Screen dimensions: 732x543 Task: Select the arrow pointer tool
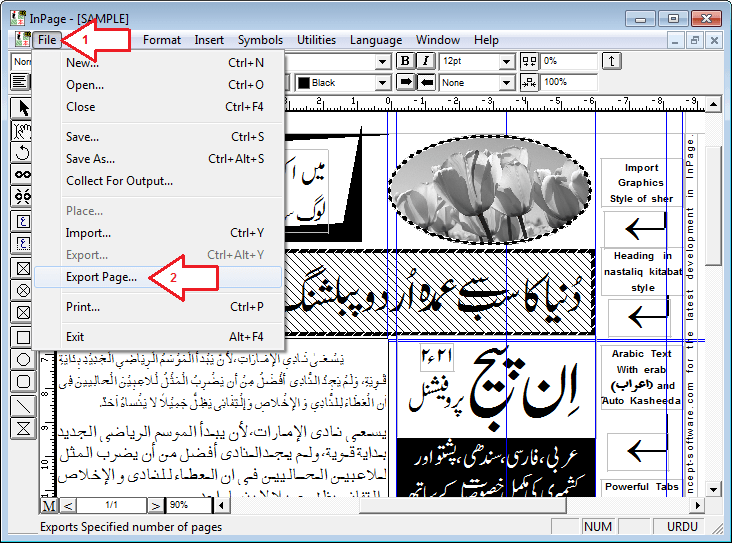[22, 108]
